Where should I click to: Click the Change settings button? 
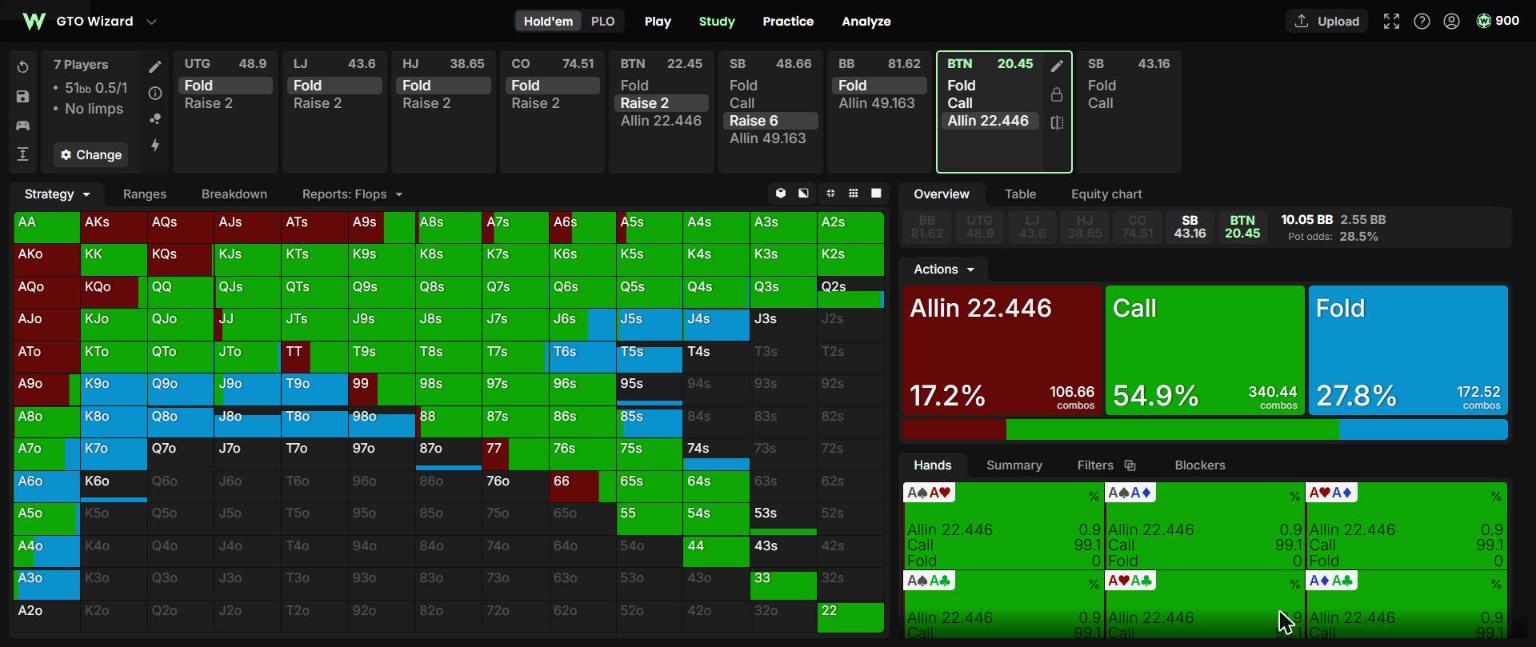pyautogui.click(x=91, y=155)
